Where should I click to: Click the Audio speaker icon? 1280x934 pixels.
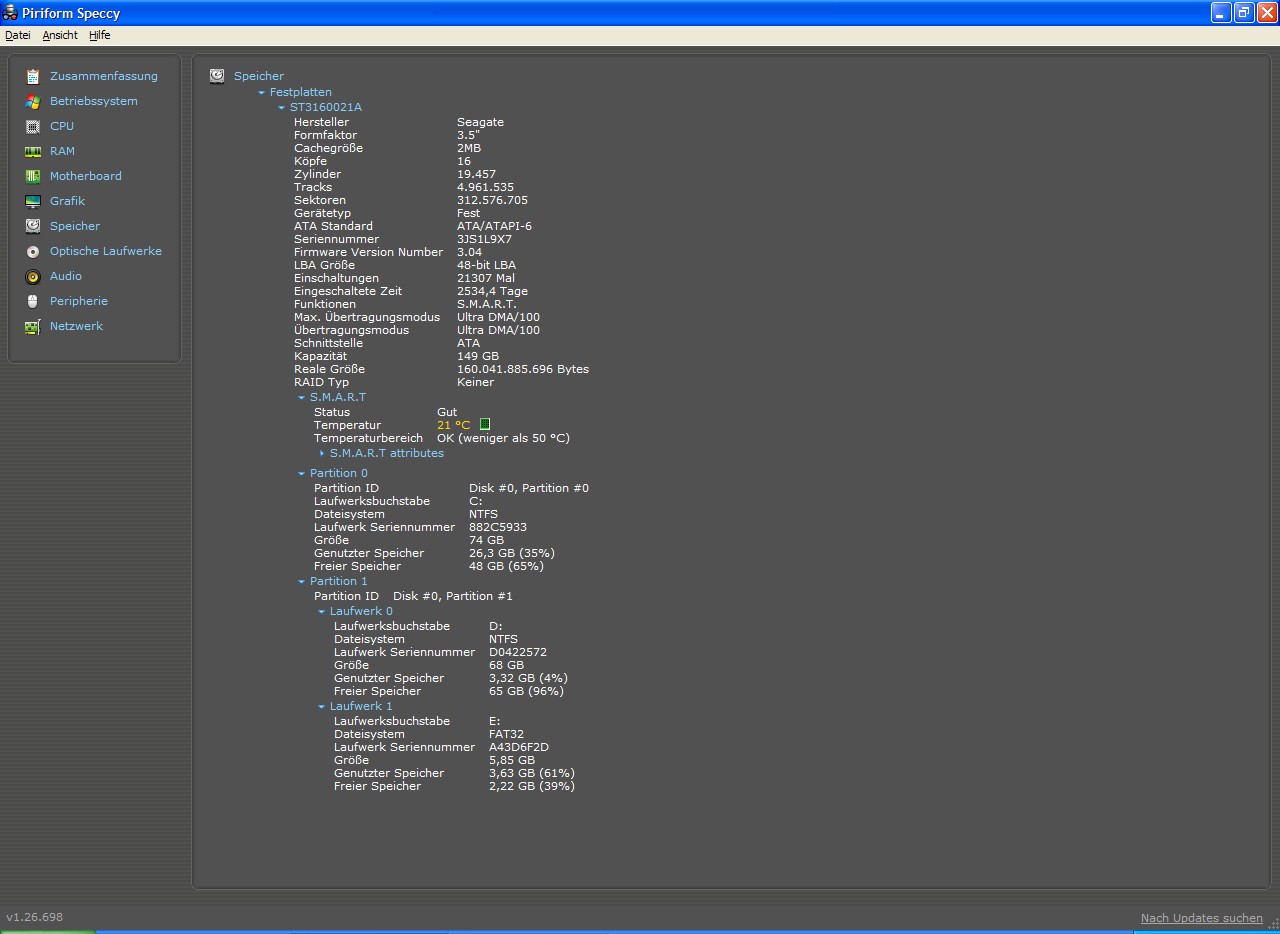pyautogui.click(x=33, y=276)
